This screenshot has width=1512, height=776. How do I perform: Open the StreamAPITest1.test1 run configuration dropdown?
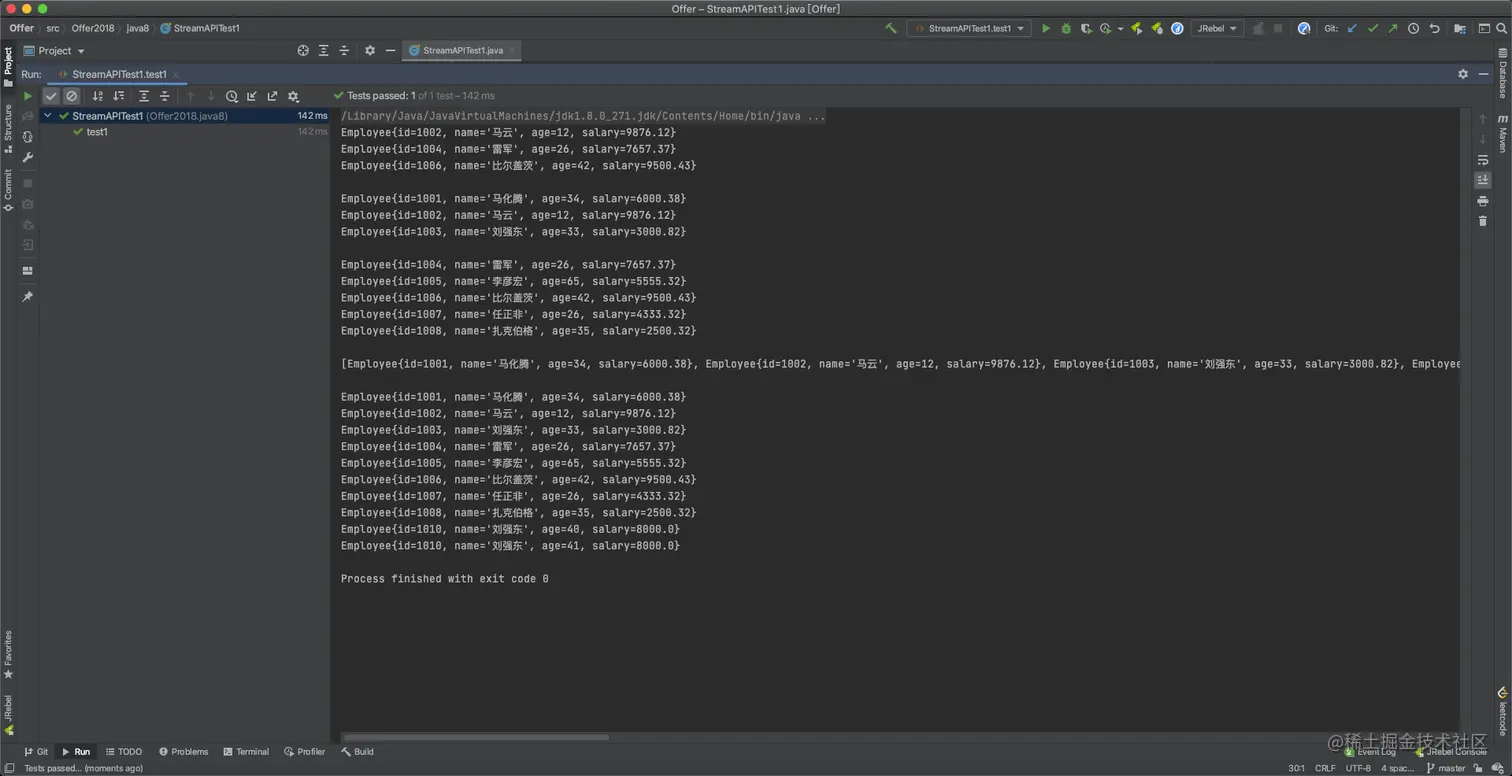pyautogui.click(x=971, y=29)
